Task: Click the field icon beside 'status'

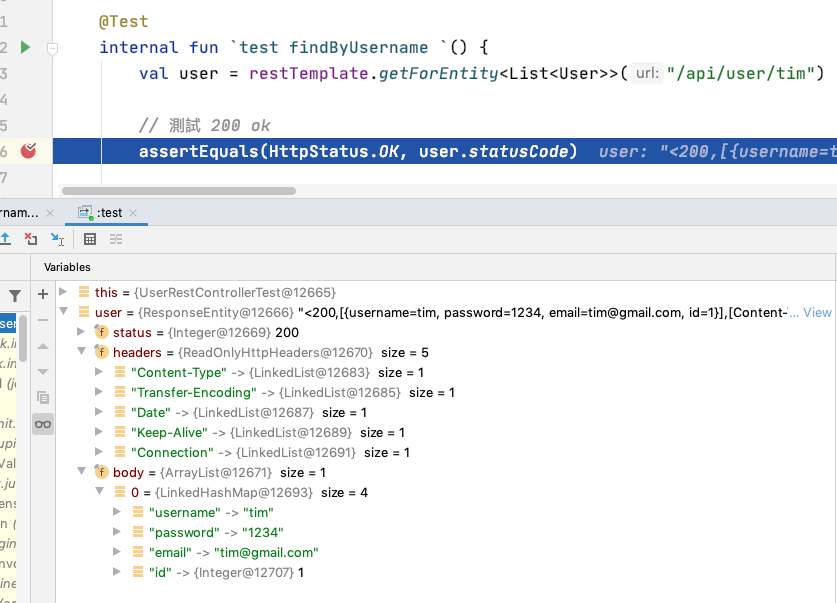Action: [101, 332]
